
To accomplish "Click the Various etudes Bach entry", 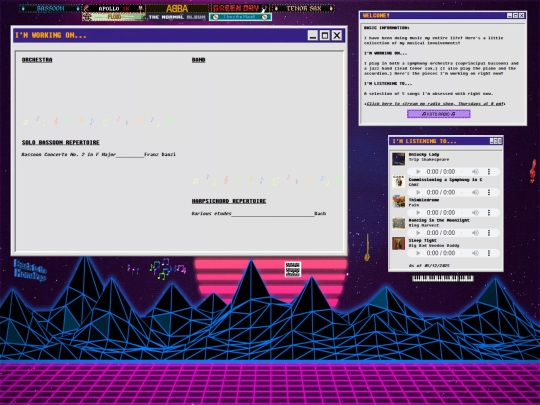I will tap(259, 214).
